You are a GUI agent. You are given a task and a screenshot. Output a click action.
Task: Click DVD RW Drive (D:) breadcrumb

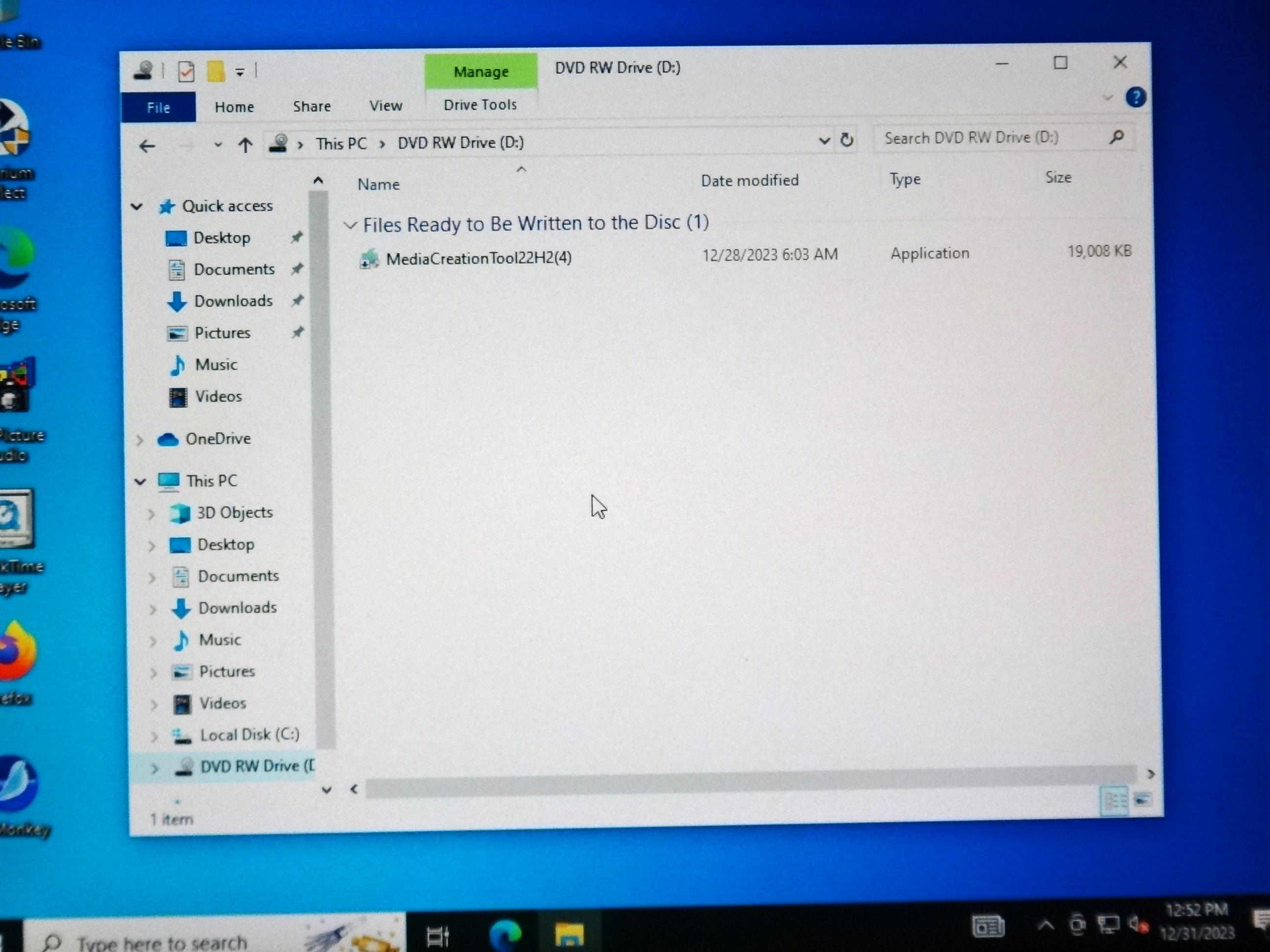[x=461, y=143]
